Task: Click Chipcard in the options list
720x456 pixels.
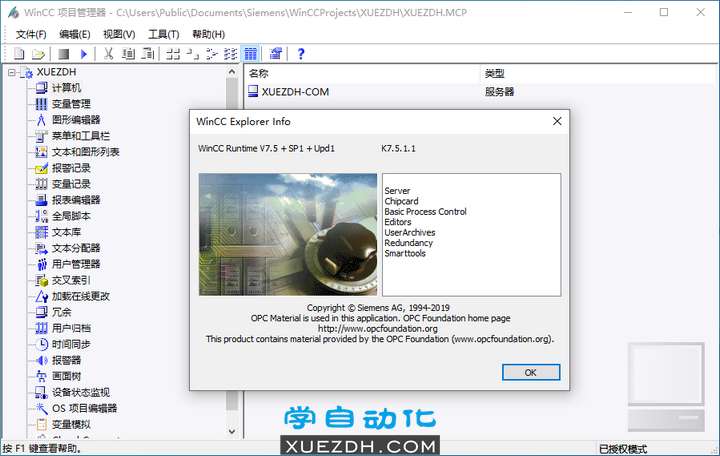Action: (x=401, y=201)
